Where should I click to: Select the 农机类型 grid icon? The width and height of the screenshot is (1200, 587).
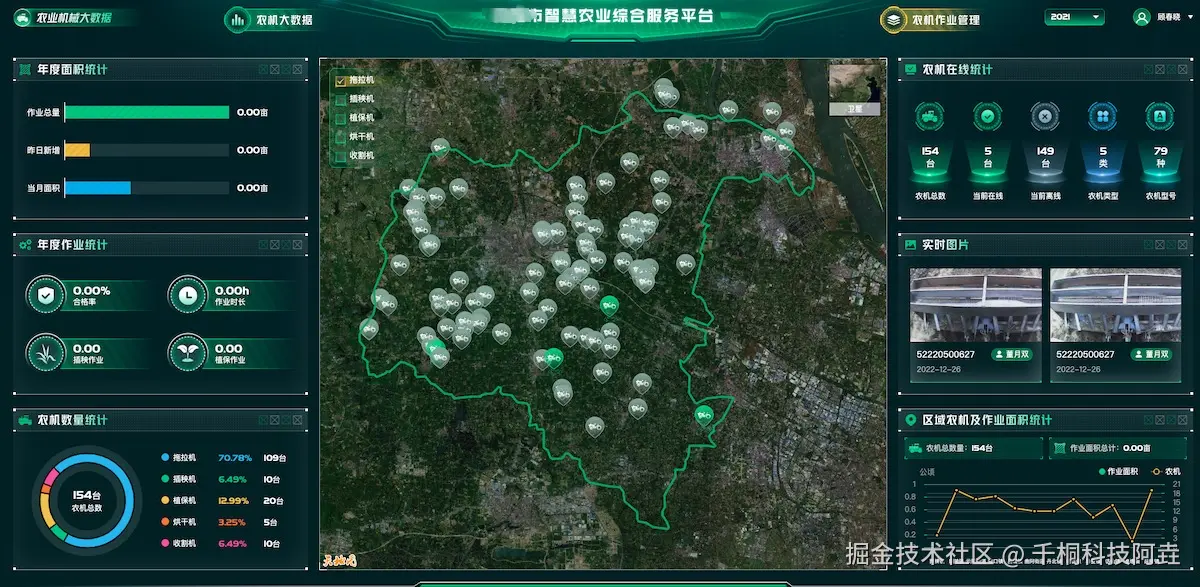click(1102, 118)
